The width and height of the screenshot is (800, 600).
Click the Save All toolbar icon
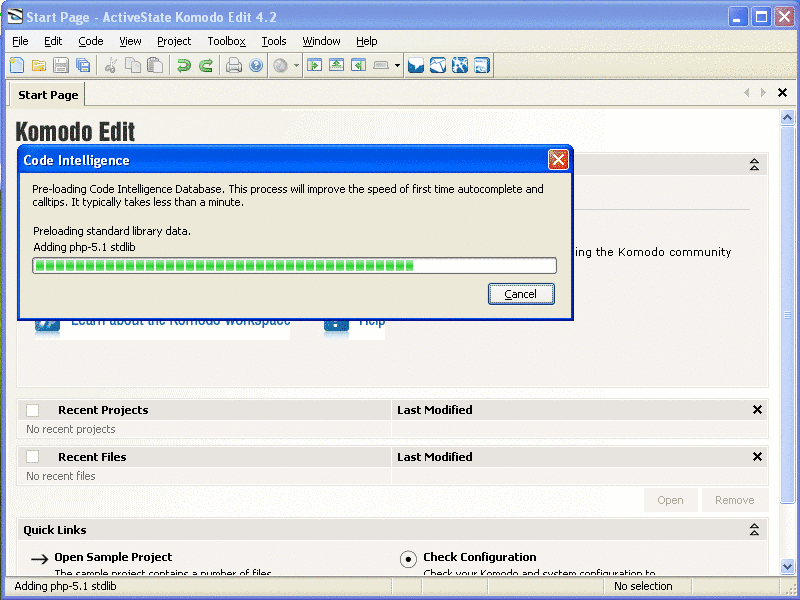coord(83,66)
